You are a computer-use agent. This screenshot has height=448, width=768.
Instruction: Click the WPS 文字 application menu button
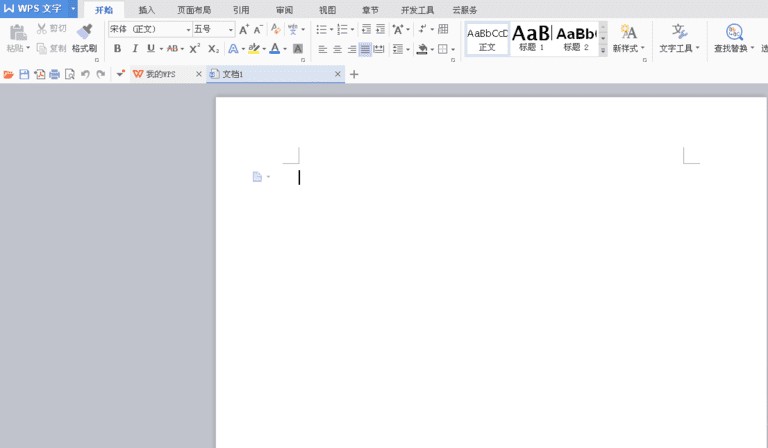pyautogui.click(x=39, y=9)
